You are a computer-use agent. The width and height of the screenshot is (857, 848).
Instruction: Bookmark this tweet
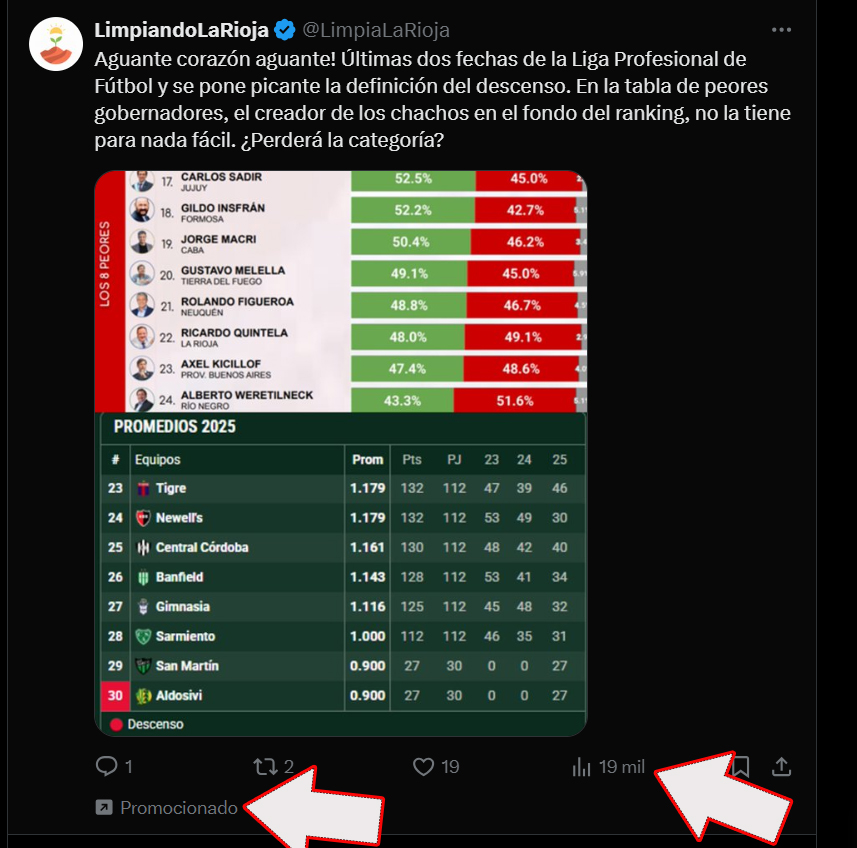point(741,767)
